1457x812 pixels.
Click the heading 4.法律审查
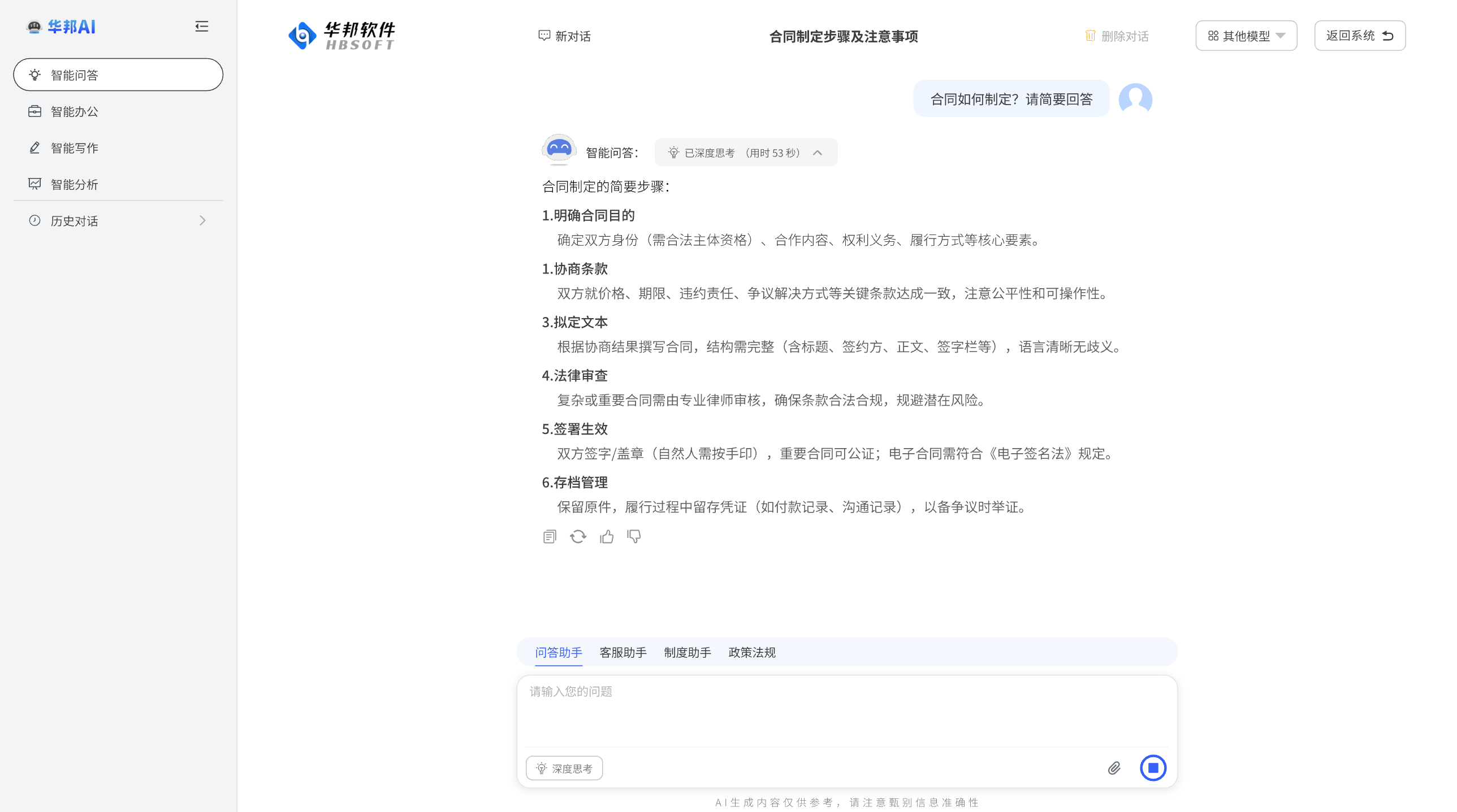(x=574, y=375)
